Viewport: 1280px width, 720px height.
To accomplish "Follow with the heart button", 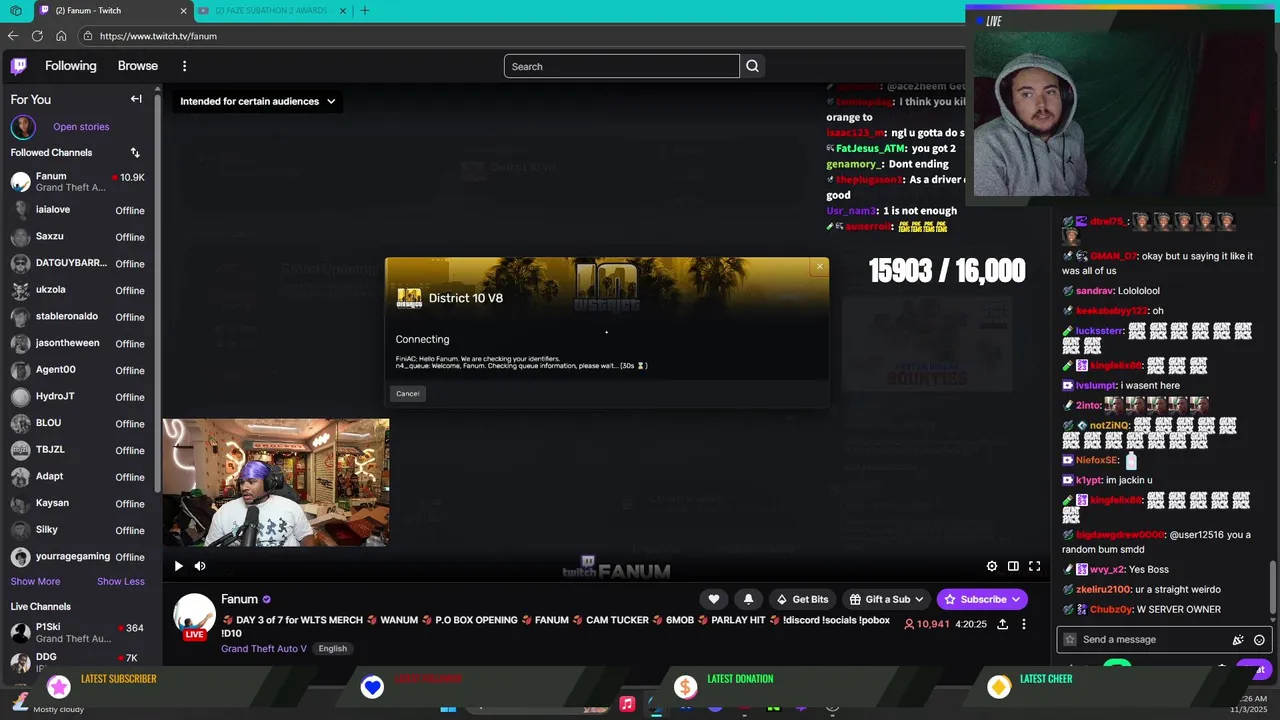I will click(x=714, y=599).
